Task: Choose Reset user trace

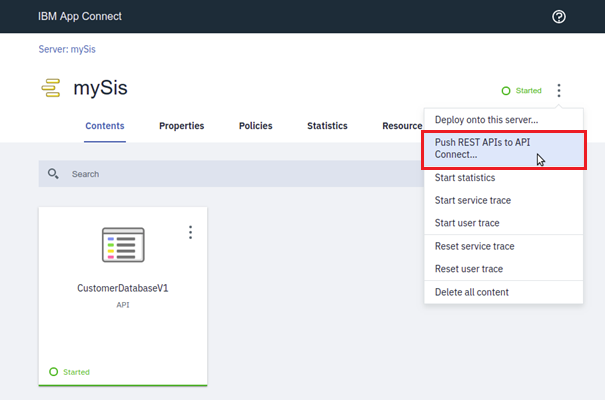Action: tap(504, 269)
